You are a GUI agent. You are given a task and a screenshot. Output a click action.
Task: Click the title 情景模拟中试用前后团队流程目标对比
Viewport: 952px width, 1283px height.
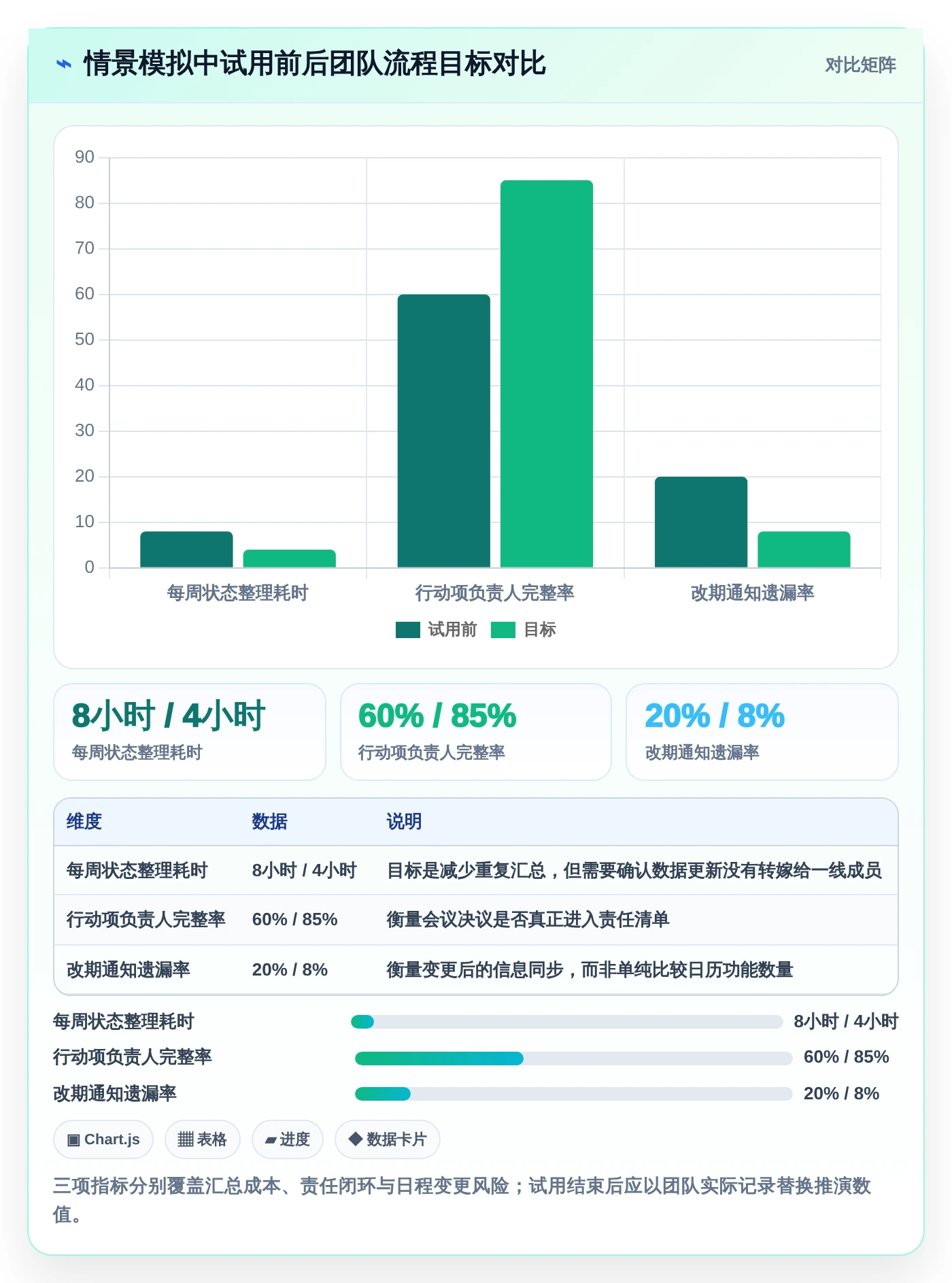[314, 65]
